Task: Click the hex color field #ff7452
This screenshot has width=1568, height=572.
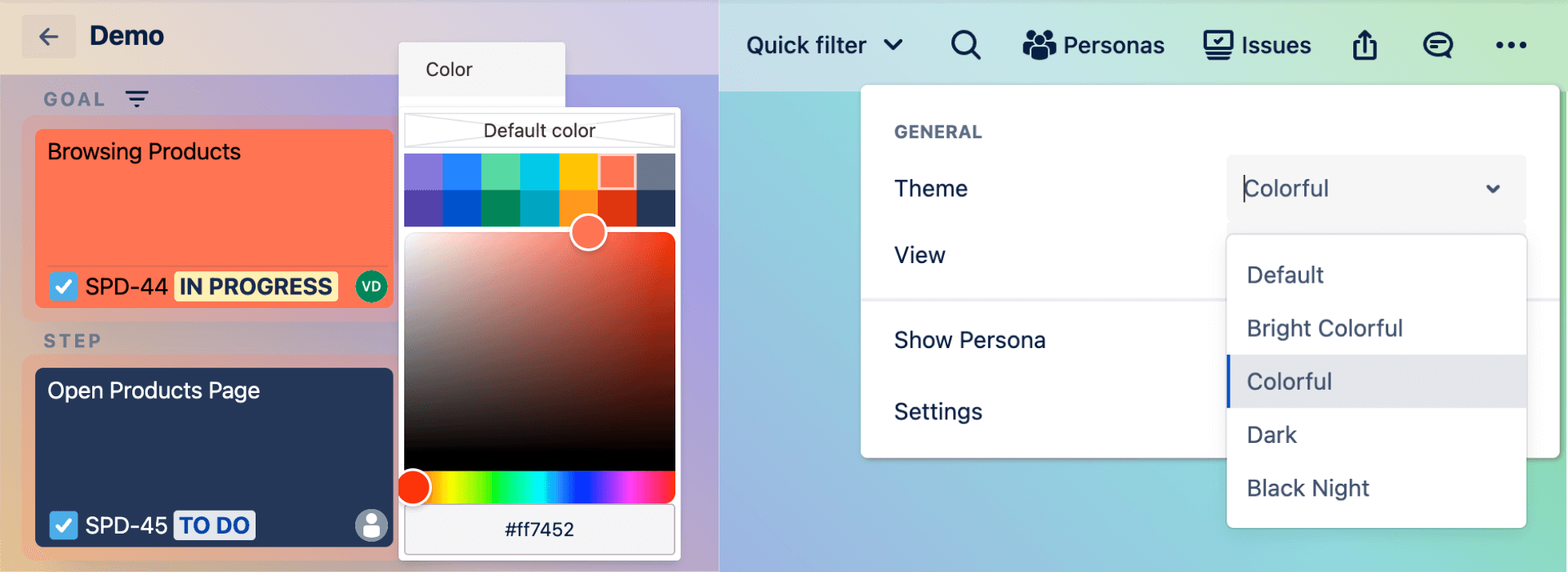Action: click(540, 529)
